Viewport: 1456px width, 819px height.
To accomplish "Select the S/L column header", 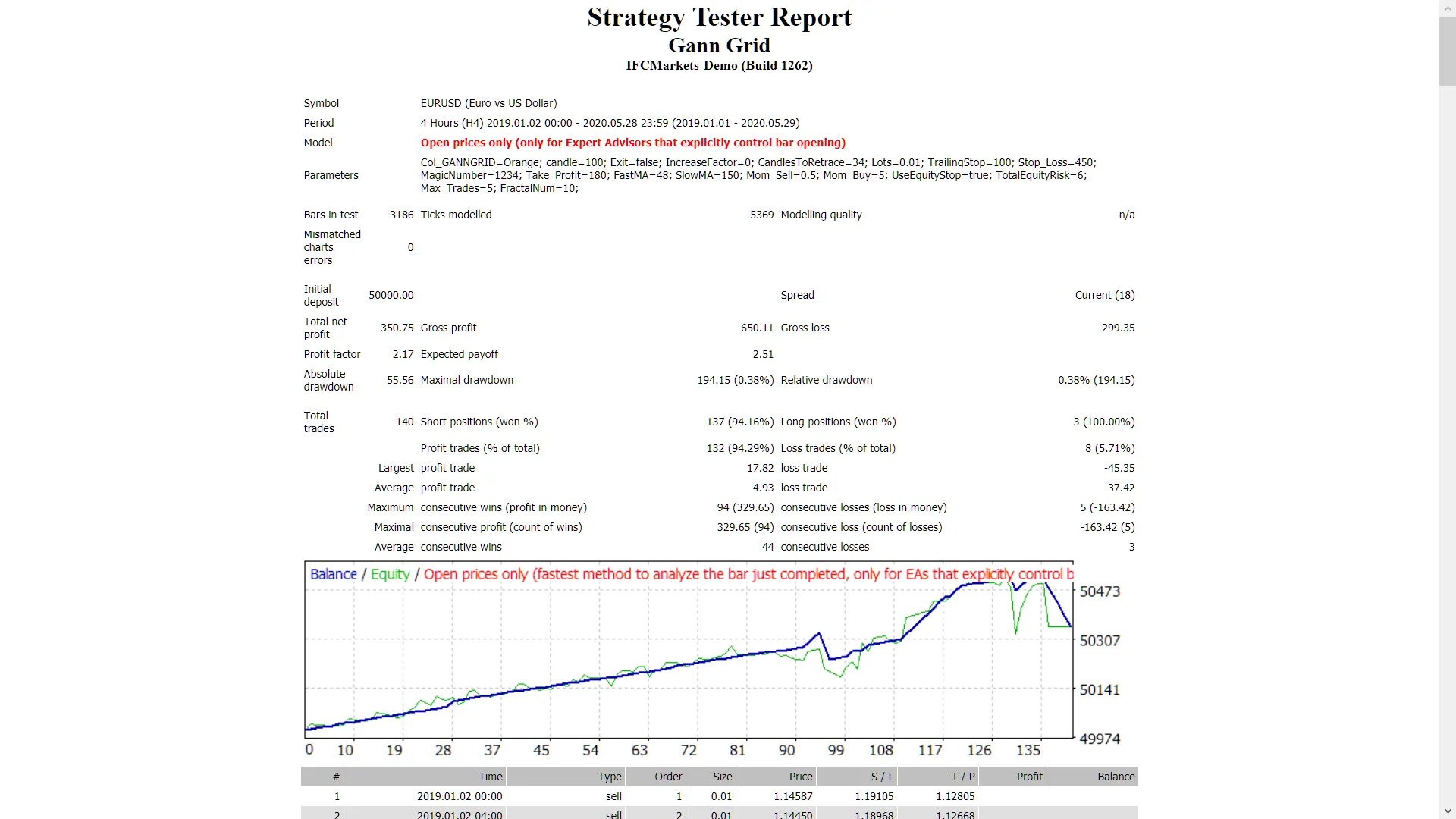I will pyautogui.click(x=881, y=776).
